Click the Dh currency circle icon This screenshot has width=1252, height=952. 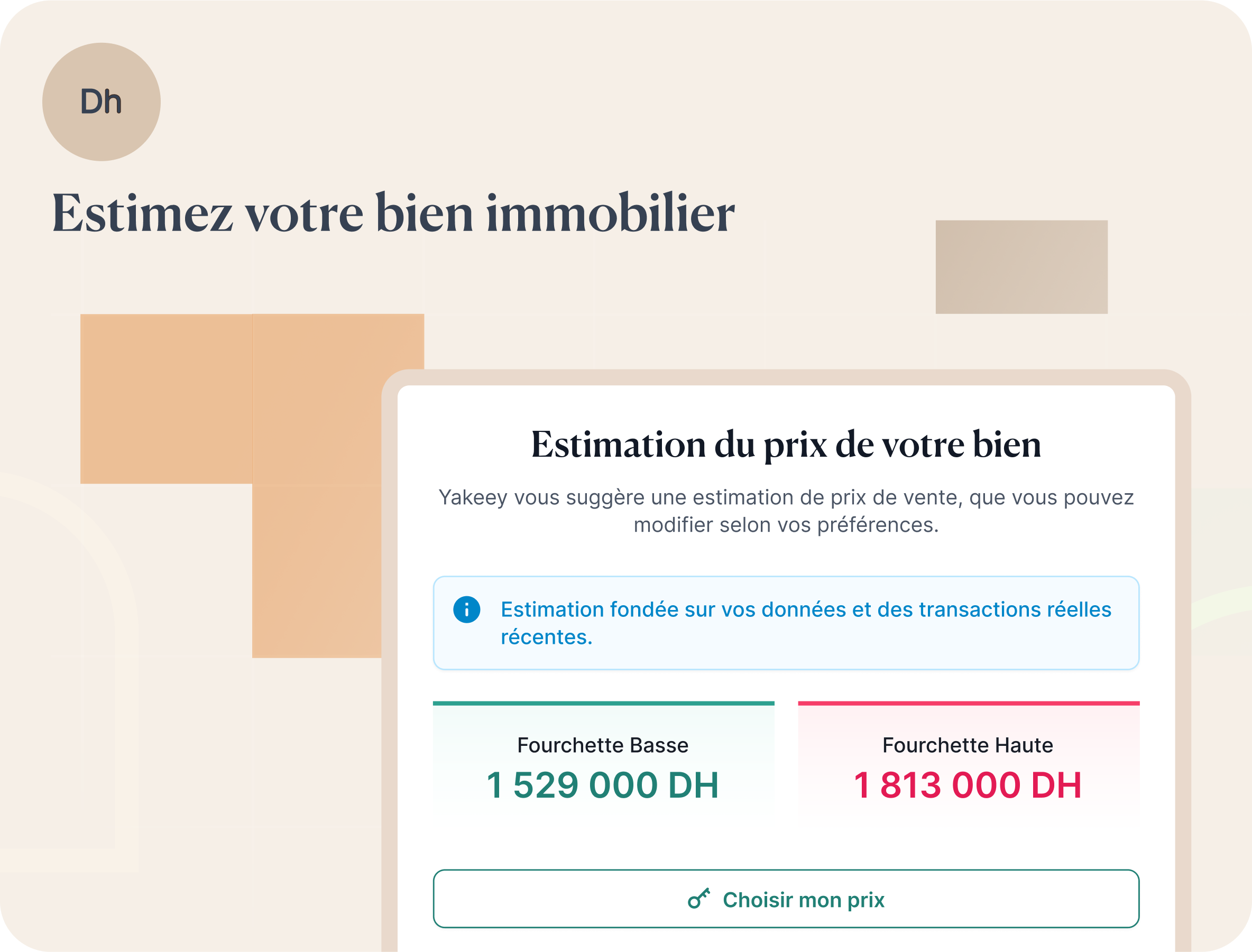click(x=102, y=102)
